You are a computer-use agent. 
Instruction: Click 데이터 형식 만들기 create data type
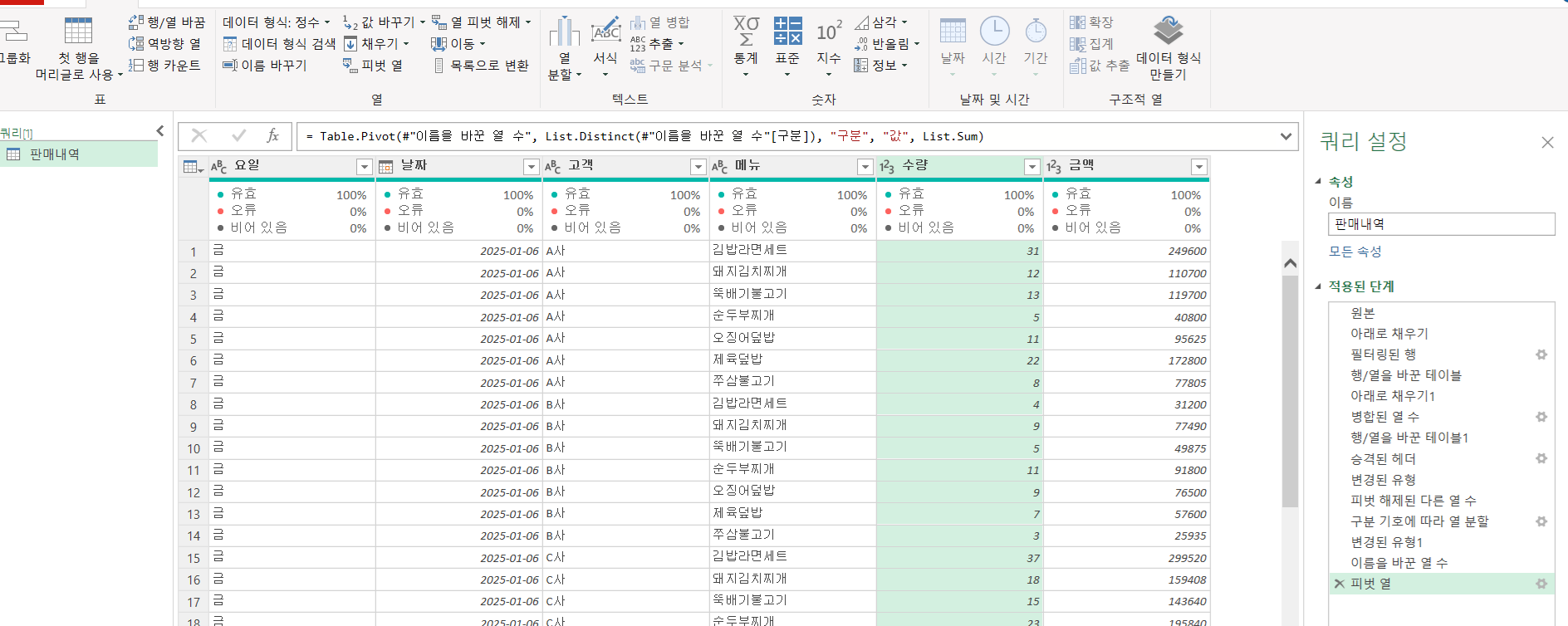(x=1169, y=47)
